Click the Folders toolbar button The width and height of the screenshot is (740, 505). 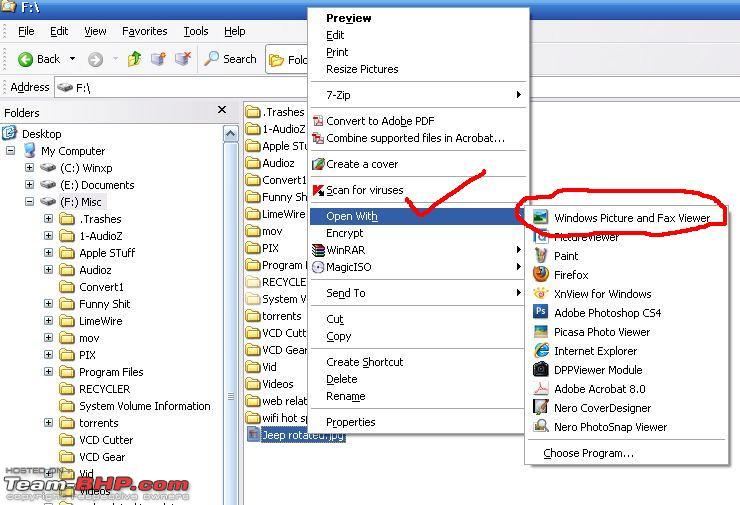[x=287, y=59]
